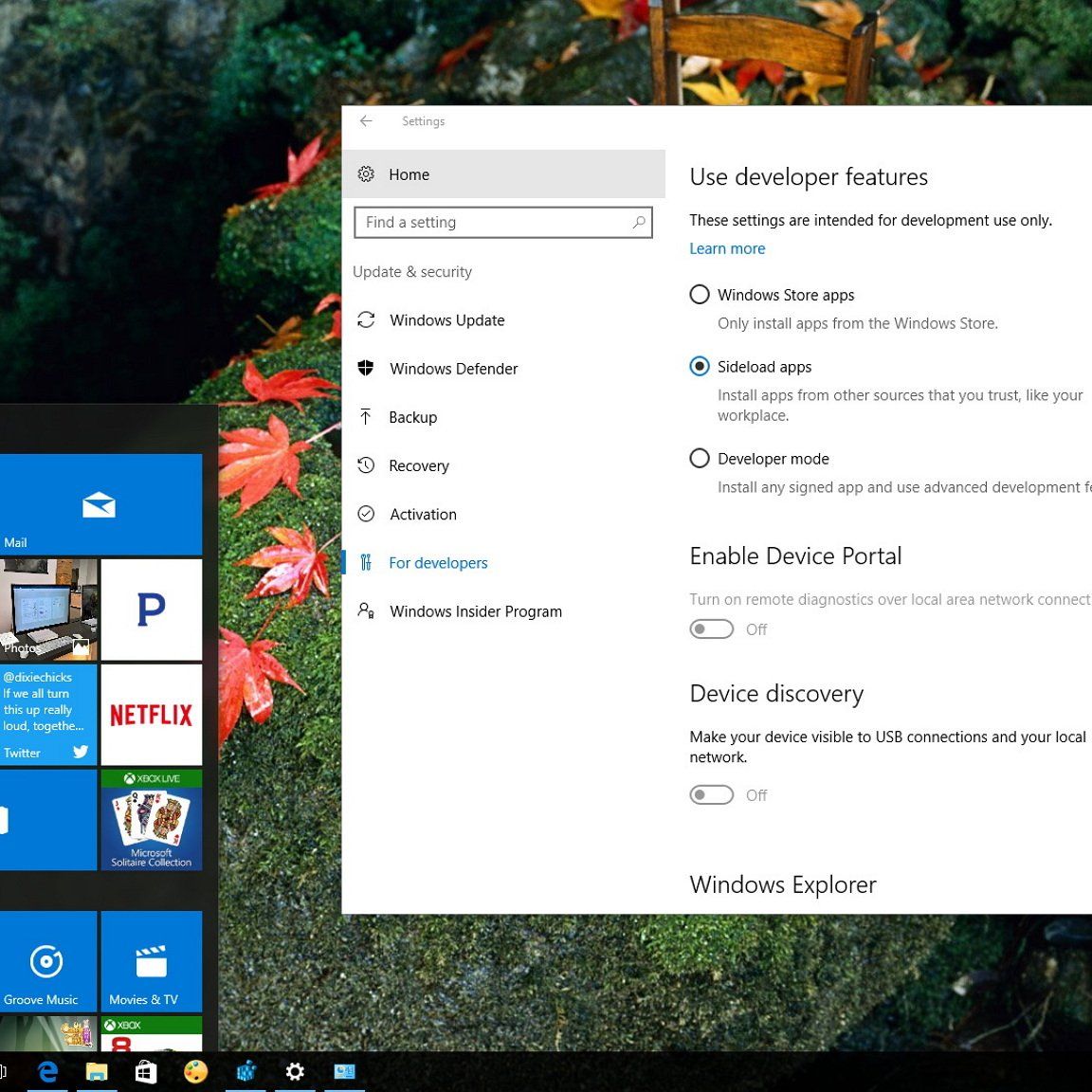
Task: Toggle the Enable Device Portal switch
Action: [x=712, y=629]
